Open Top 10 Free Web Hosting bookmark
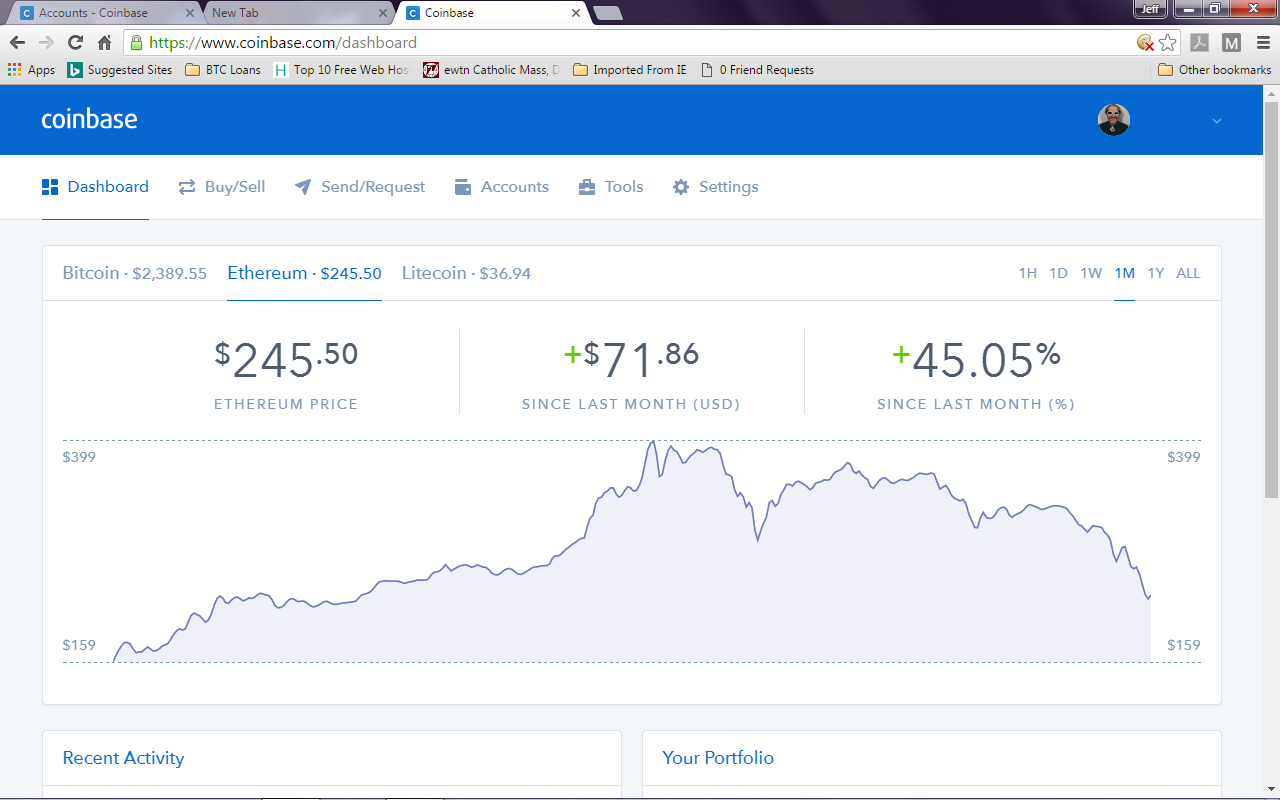Image resolution: width=1280 pixels, height=800 pixels. tap(341, 70)
